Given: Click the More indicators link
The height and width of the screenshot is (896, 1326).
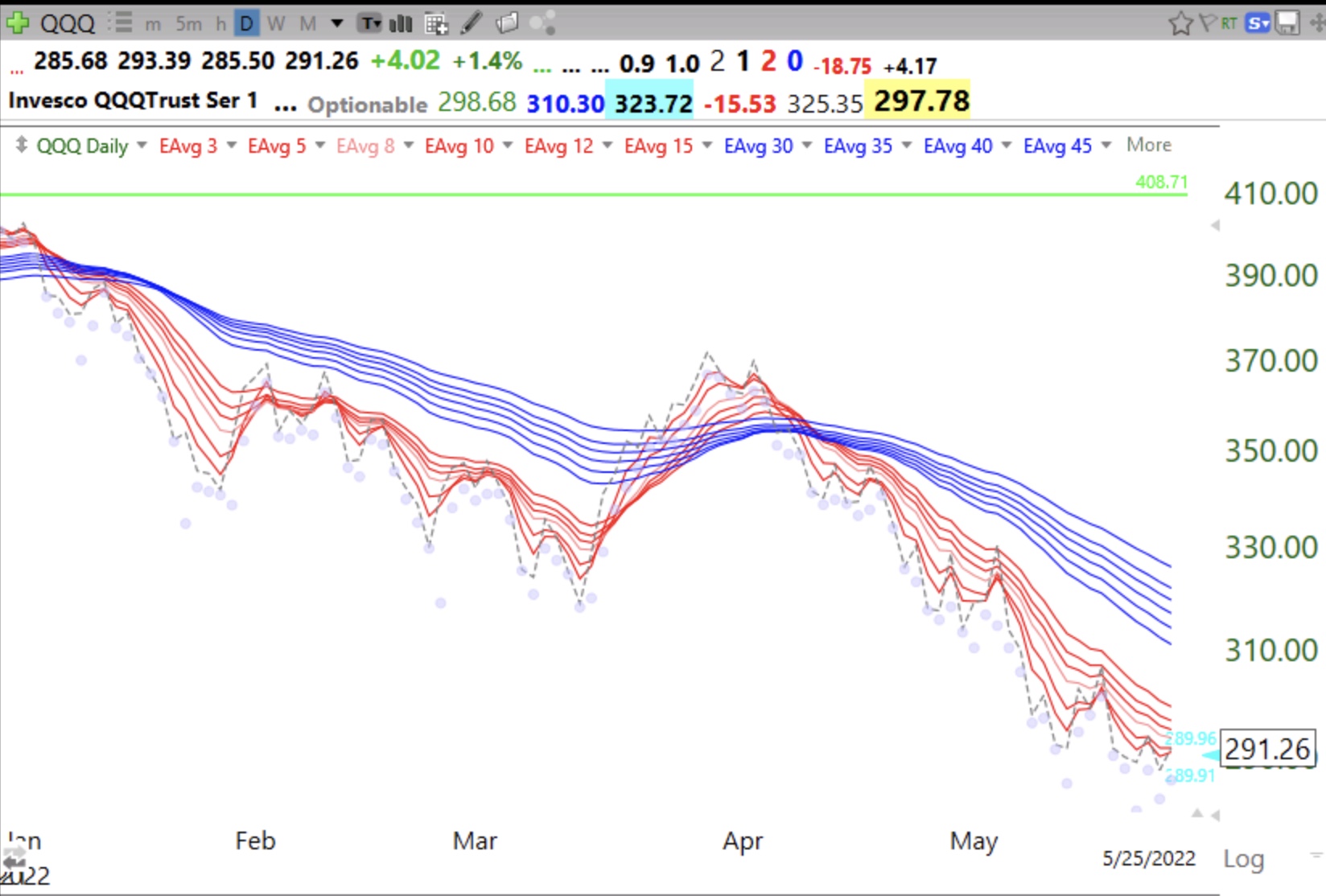Looking at the screenshot, I should pos(1148,145).
